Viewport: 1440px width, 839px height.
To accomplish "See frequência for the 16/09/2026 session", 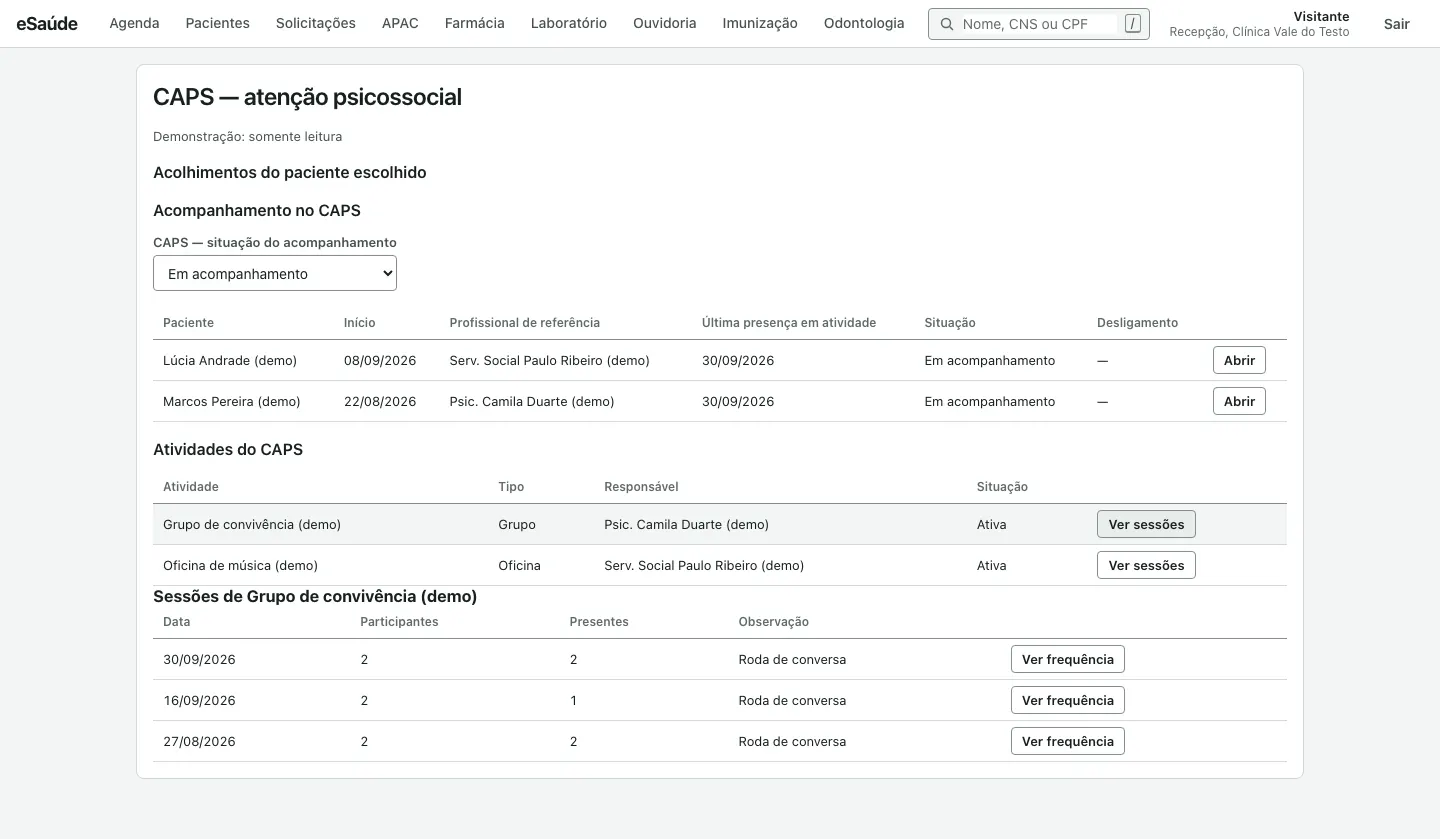I will pyautogui.click(x=1068, y=700).
